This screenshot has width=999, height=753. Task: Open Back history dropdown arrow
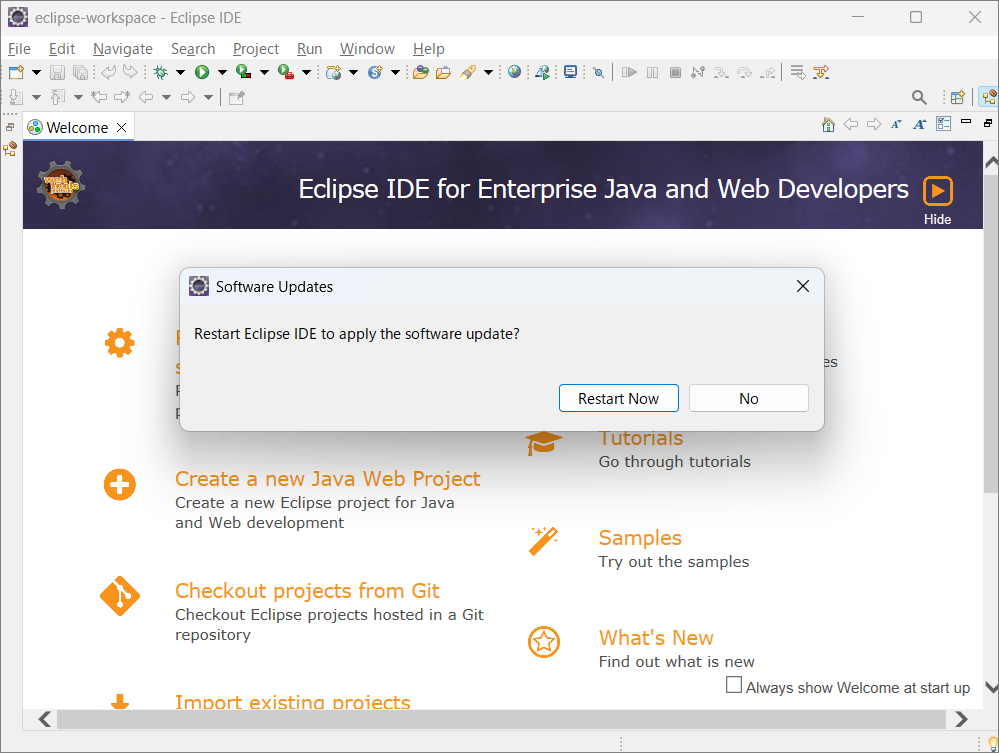pyautogui.click(x=166, y=97)
